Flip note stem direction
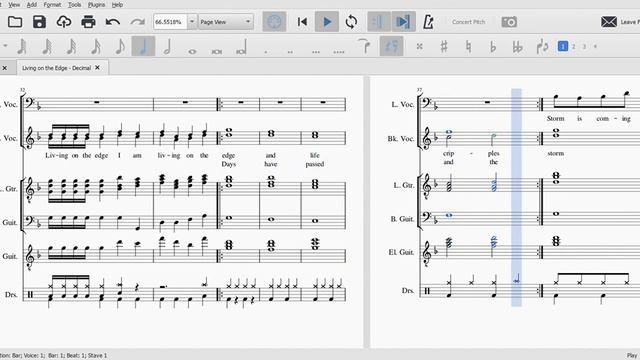The height and width of the screenshot is (360, 640). [542, 47]
